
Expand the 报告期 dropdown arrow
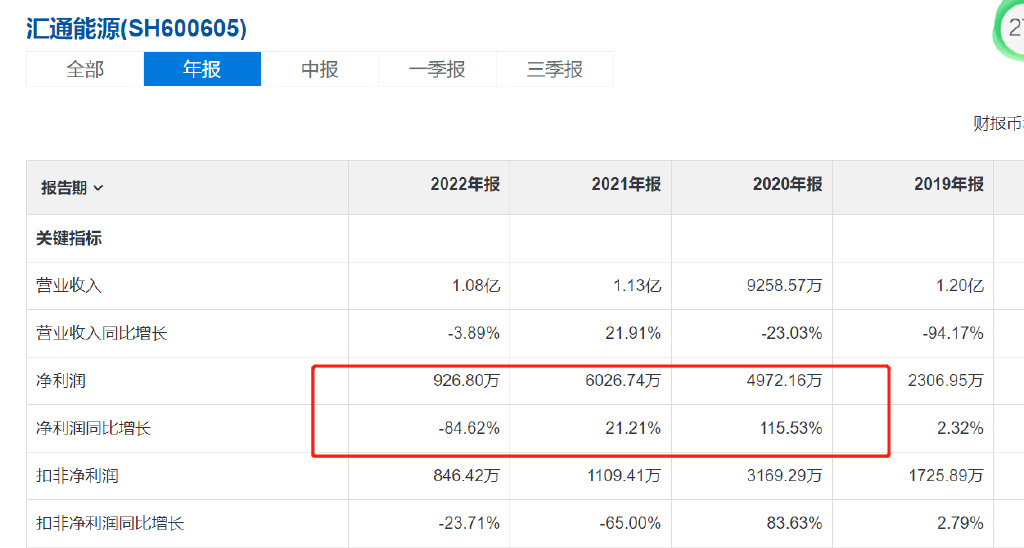click(98, 188)
